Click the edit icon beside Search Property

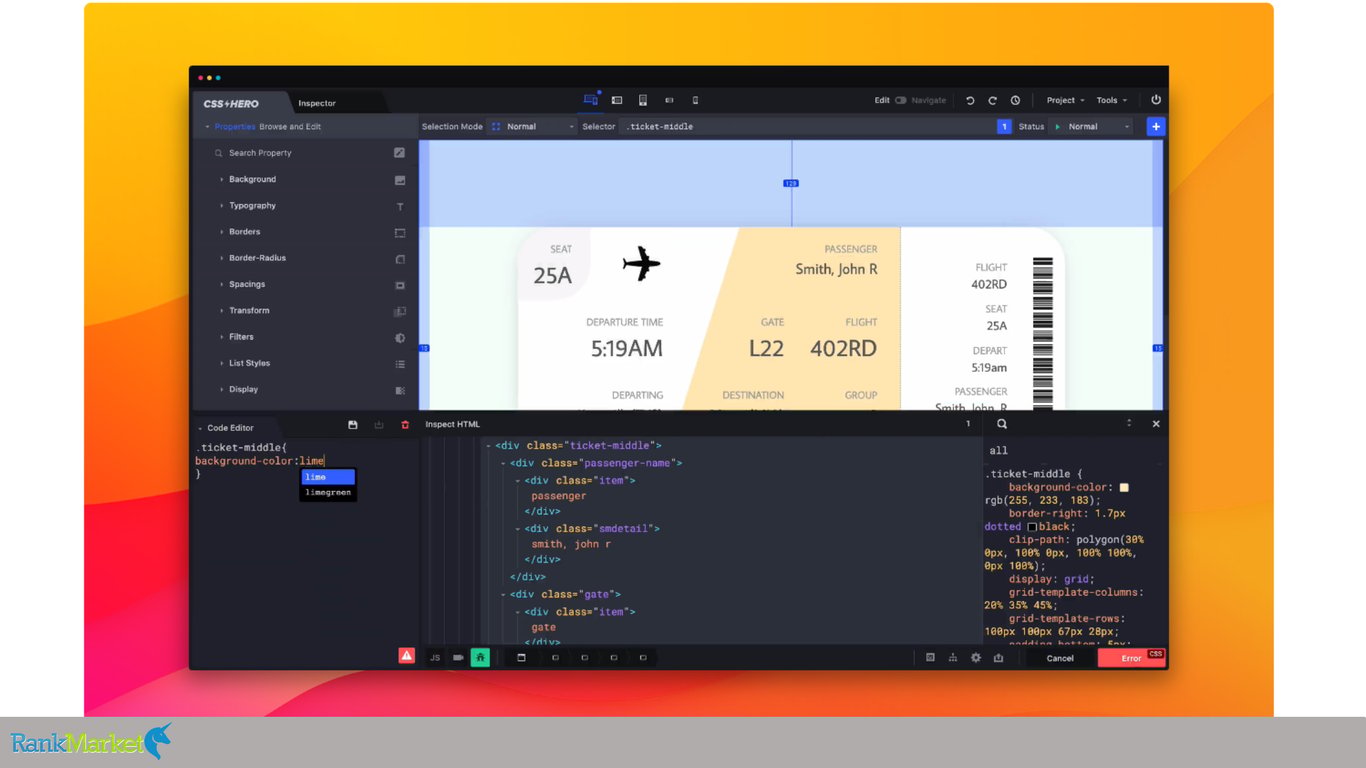click(400, 153)
